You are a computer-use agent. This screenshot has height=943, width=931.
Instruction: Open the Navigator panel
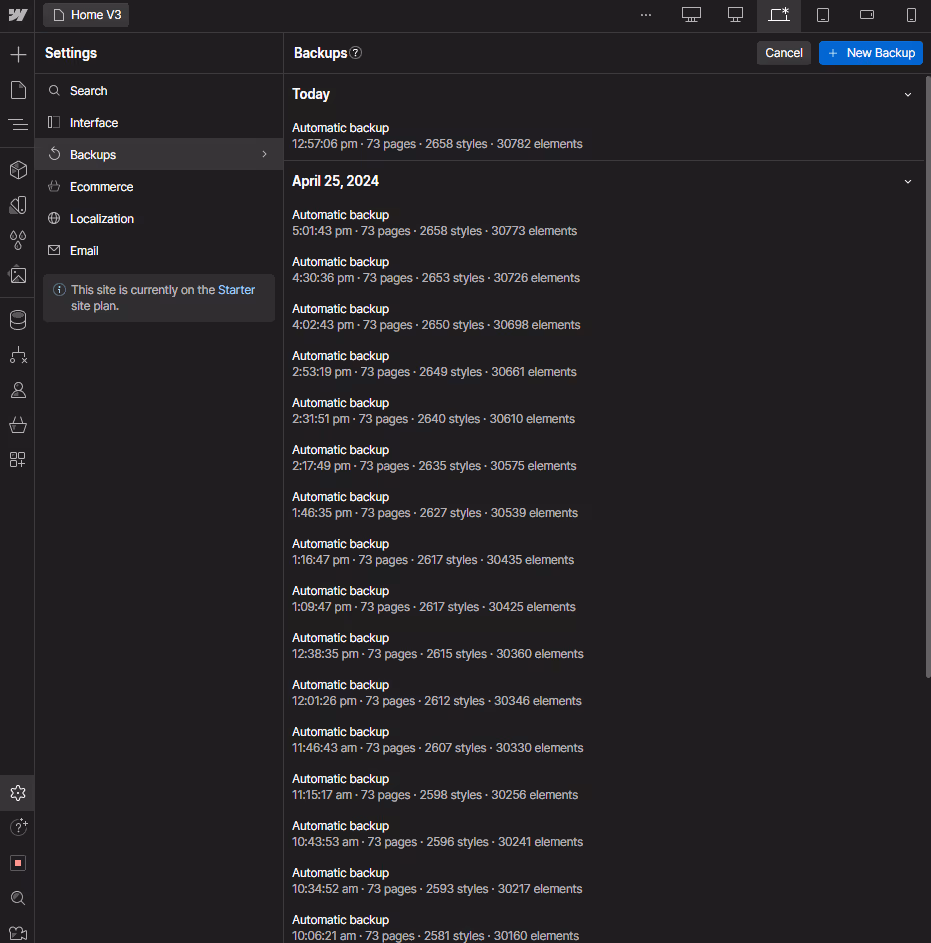click(x=18, y=124)
